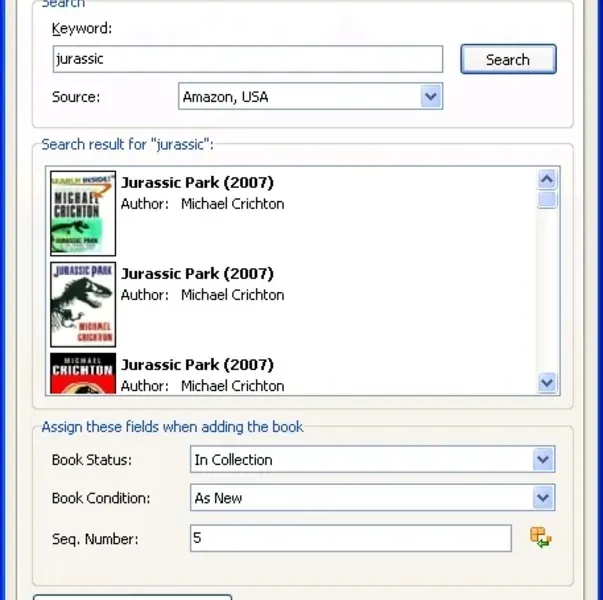The image size is (603, 600).
Task: Click the Search button
Action: 508,59
